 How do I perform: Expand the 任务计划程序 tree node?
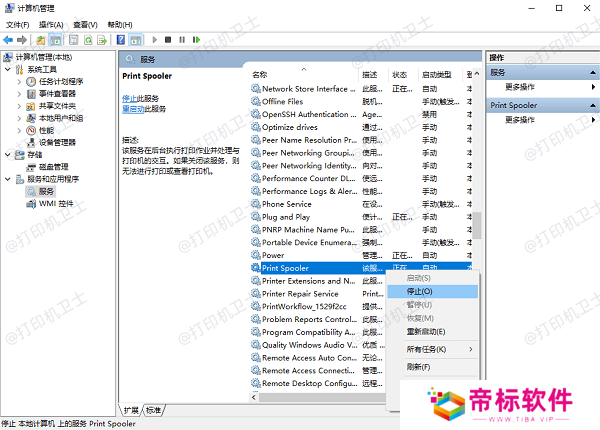pyautogui.click(x=19, y=82)
